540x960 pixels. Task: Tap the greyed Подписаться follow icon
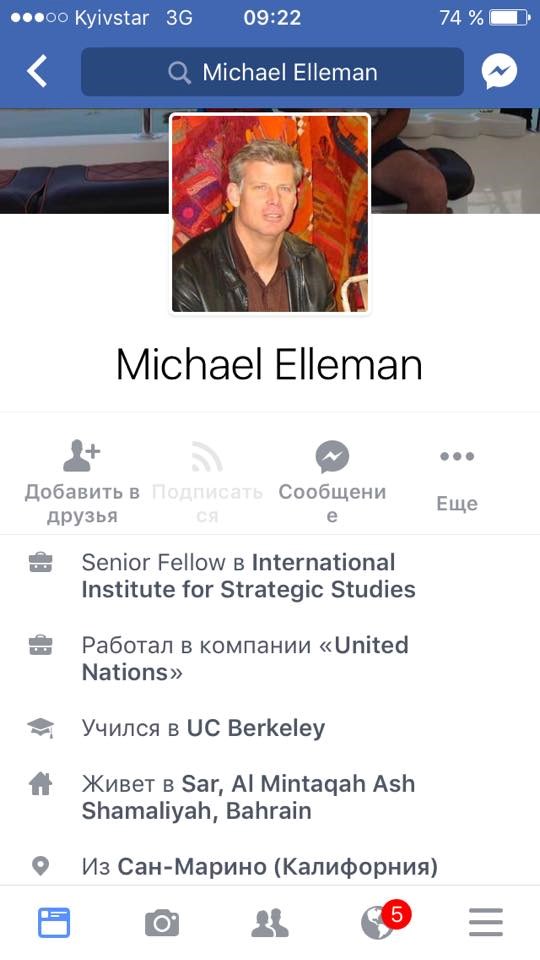207,456
